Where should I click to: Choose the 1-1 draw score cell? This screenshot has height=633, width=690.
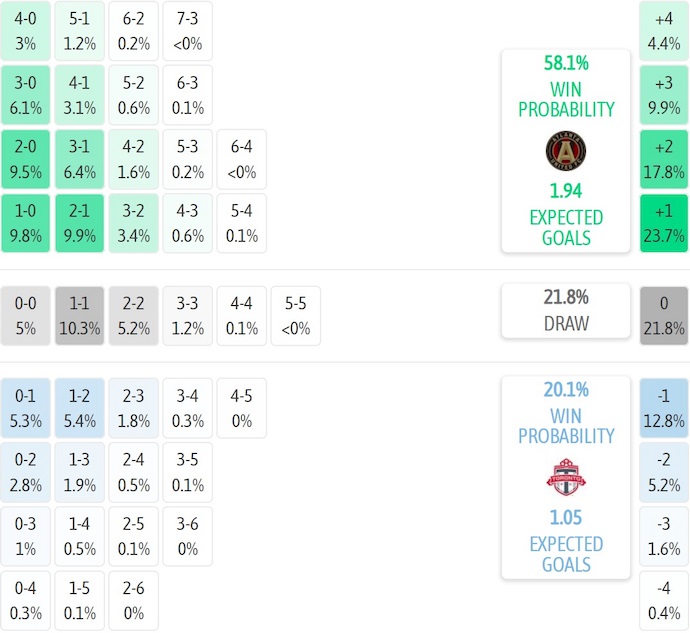(79, 316)
